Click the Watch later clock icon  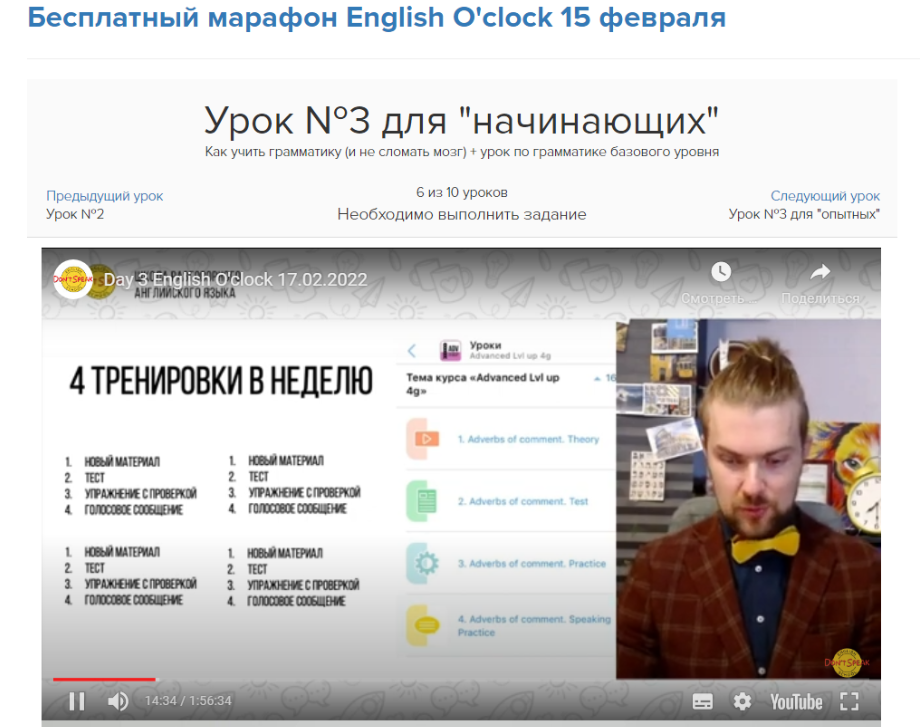click(x=721, y=272)
